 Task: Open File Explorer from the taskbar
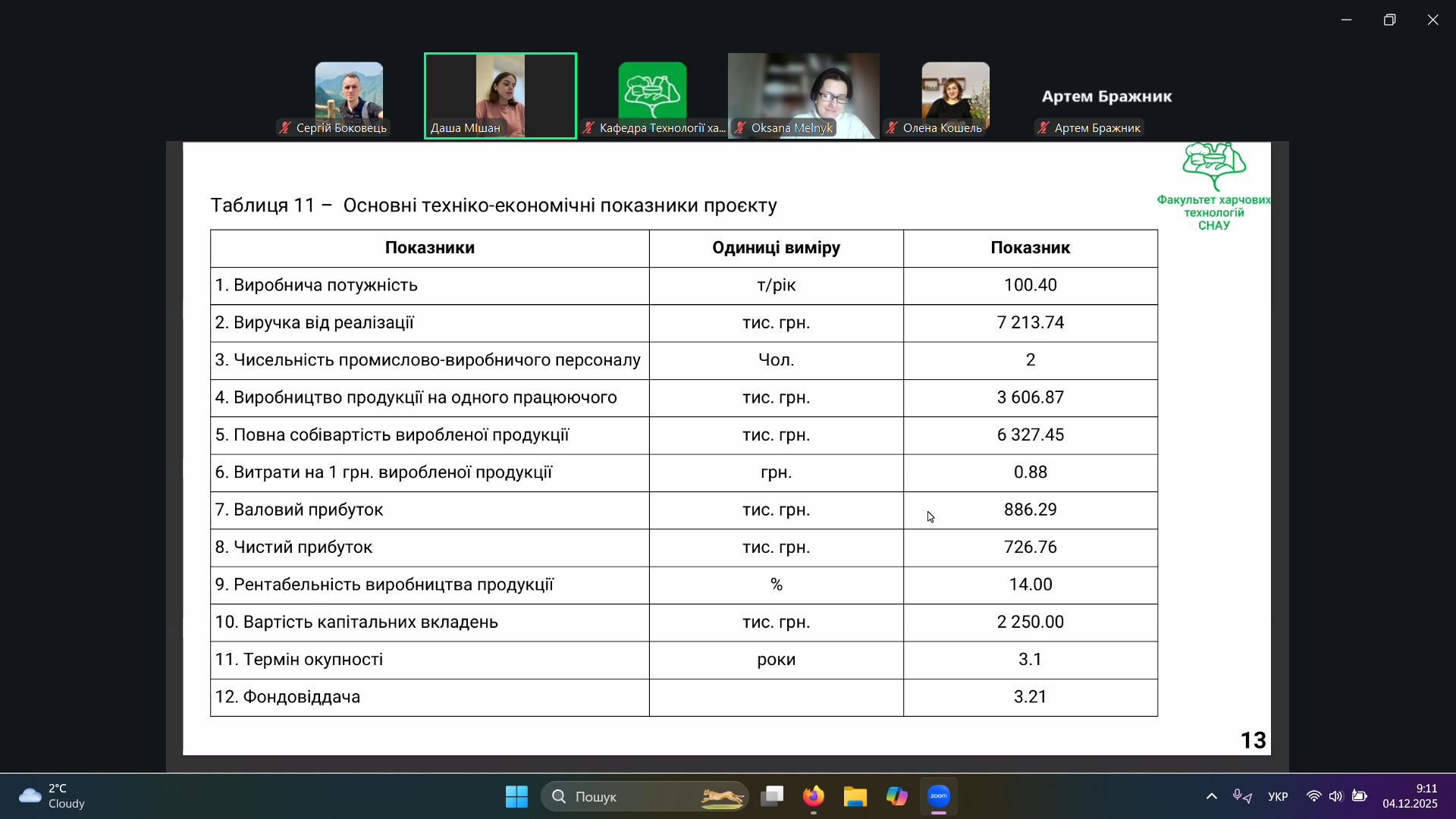(x=855, y=796)
